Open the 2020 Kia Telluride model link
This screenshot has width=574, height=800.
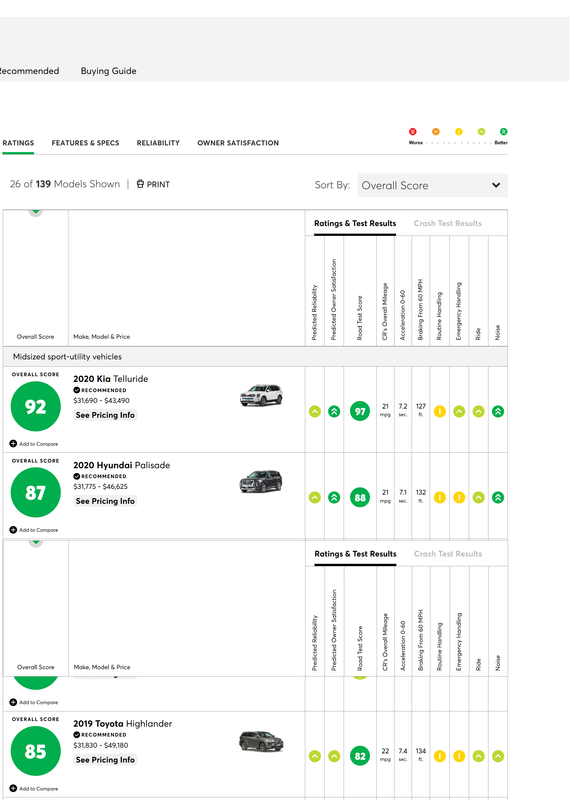pyautogui.click(x=111, y=379)
